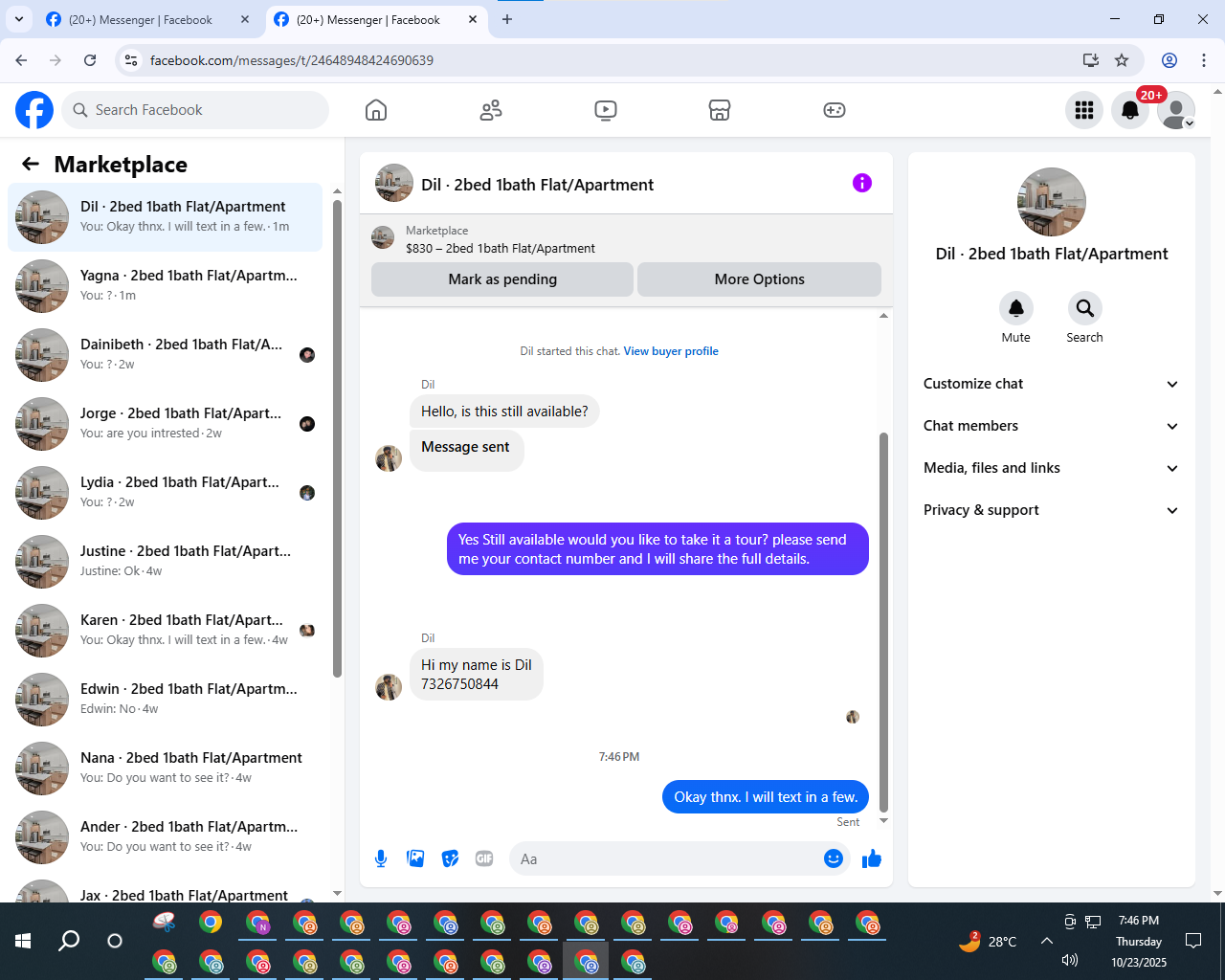Open Justine conversation
The height and width of the screenshot is (980, 1225).
pyautogui.click(x=166, y=562)
